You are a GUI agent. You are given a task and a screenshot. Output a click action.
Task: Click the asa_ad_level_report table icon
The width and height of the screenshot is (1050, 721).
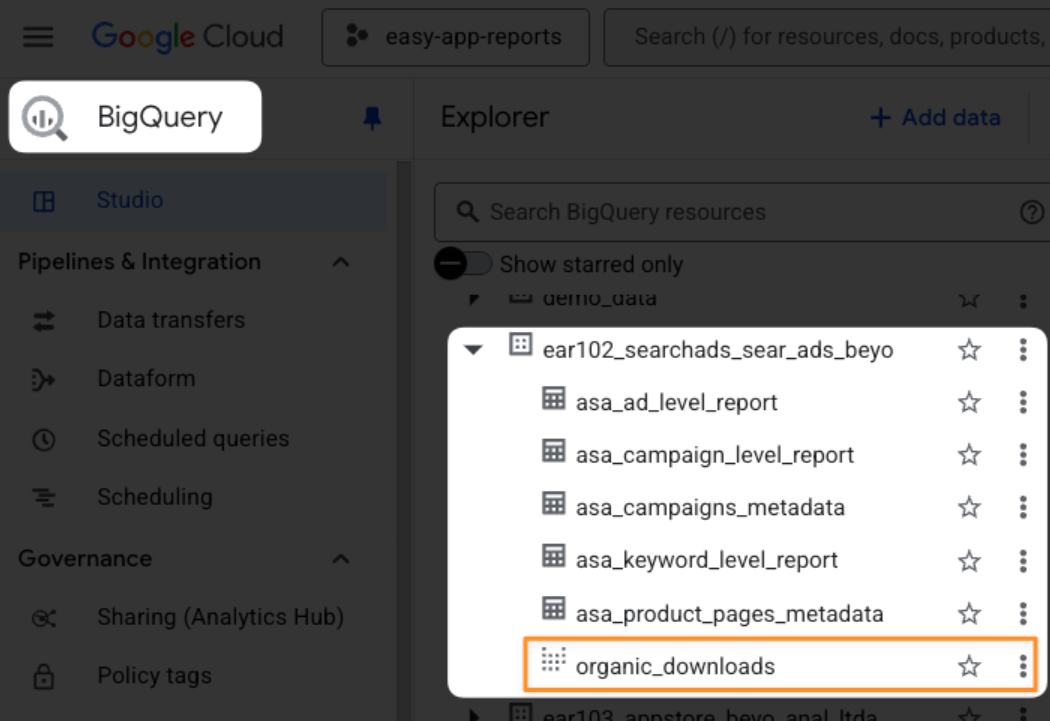coord(554,398)
